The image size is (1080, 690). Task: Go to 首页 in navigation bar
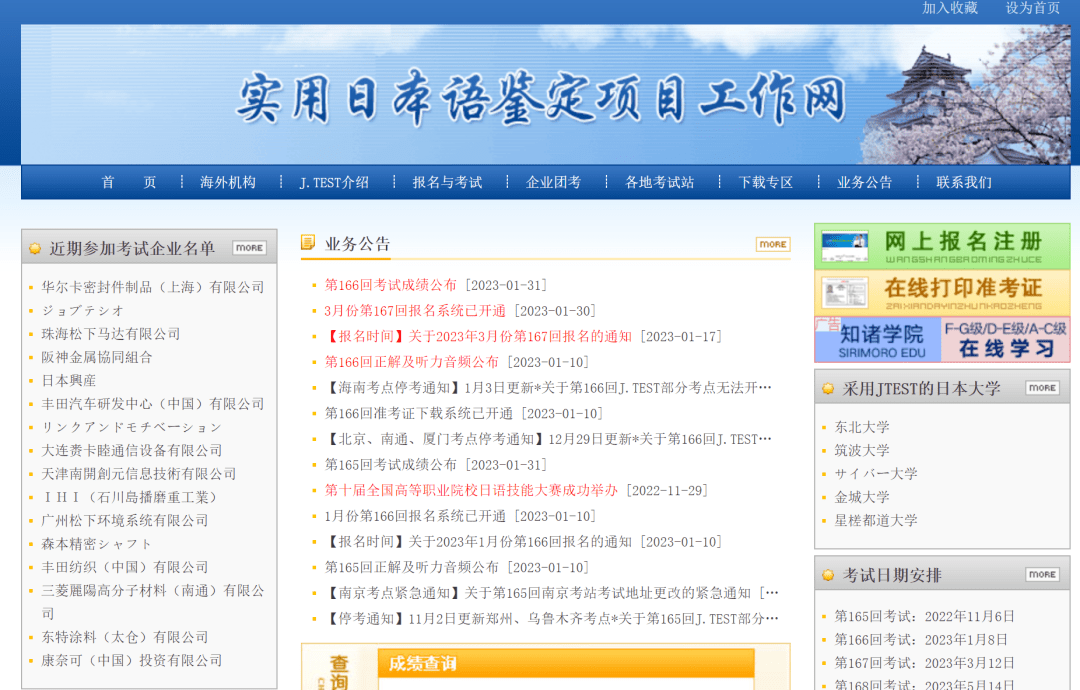[129, 182]
